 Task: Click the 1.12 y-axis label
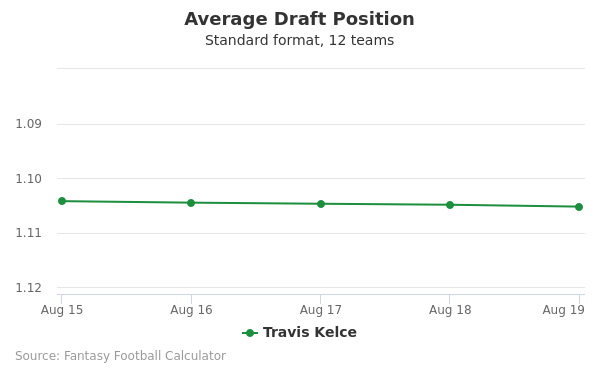click(28, 288)
